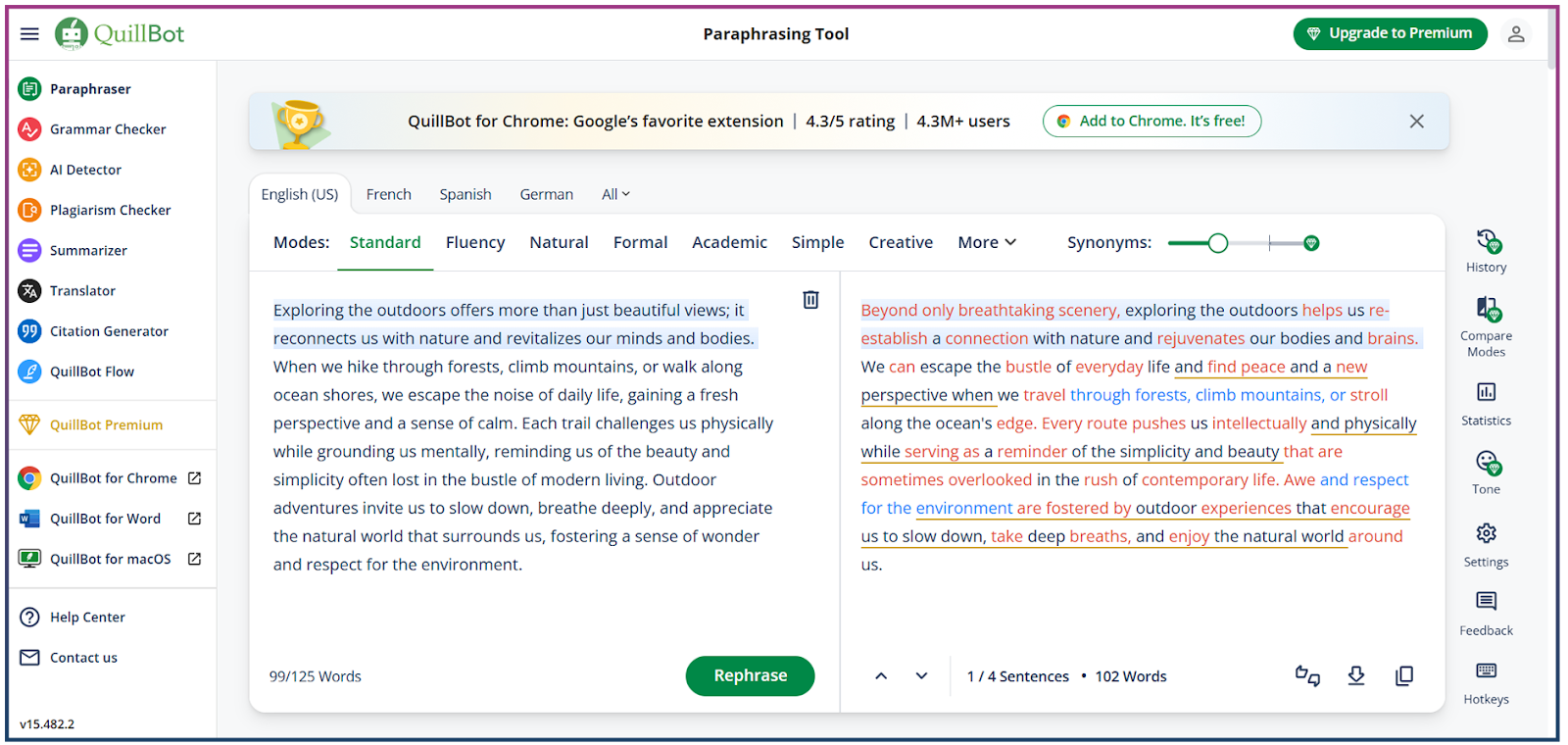The image size is (1568, 745).
Task: Open Compare Modes
Action: [1486, 327]
